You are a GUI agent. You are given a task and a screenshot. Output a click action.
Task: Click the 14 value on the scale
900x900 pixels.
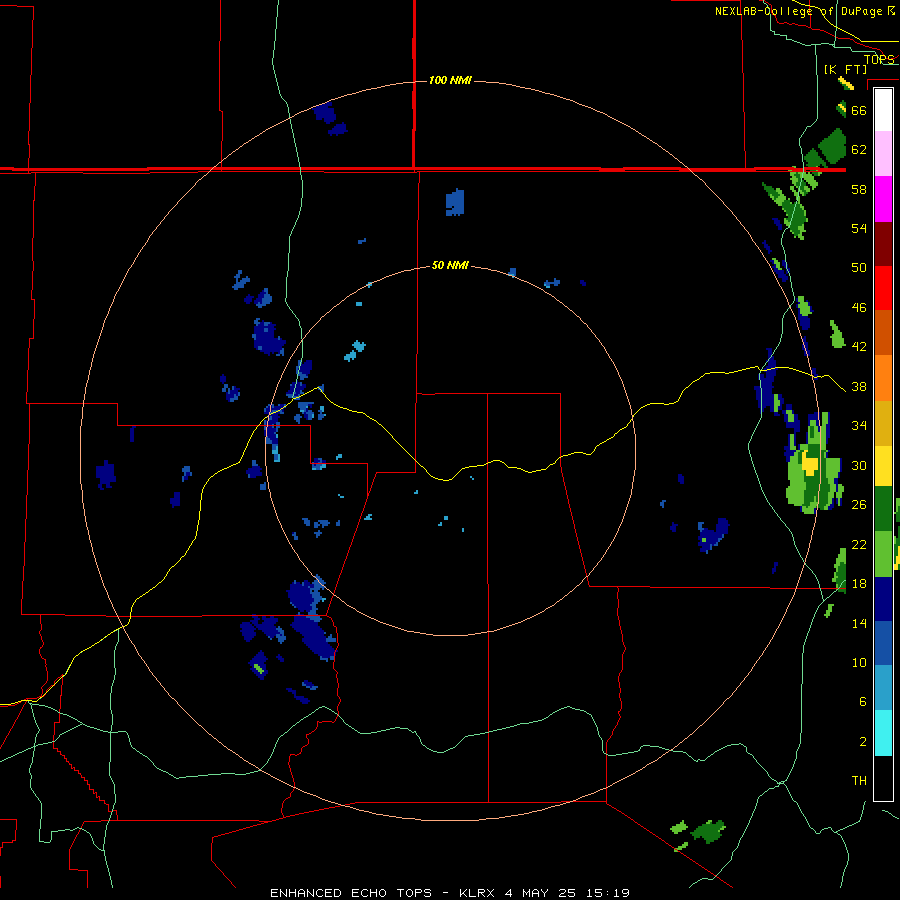[859, 623]
